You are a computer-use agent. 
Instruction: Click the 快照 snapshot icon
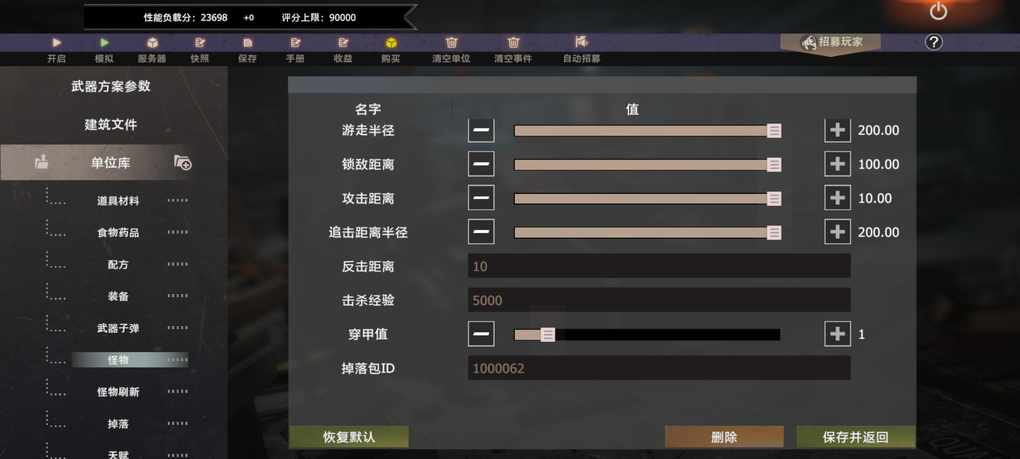[x=200, y=43]
